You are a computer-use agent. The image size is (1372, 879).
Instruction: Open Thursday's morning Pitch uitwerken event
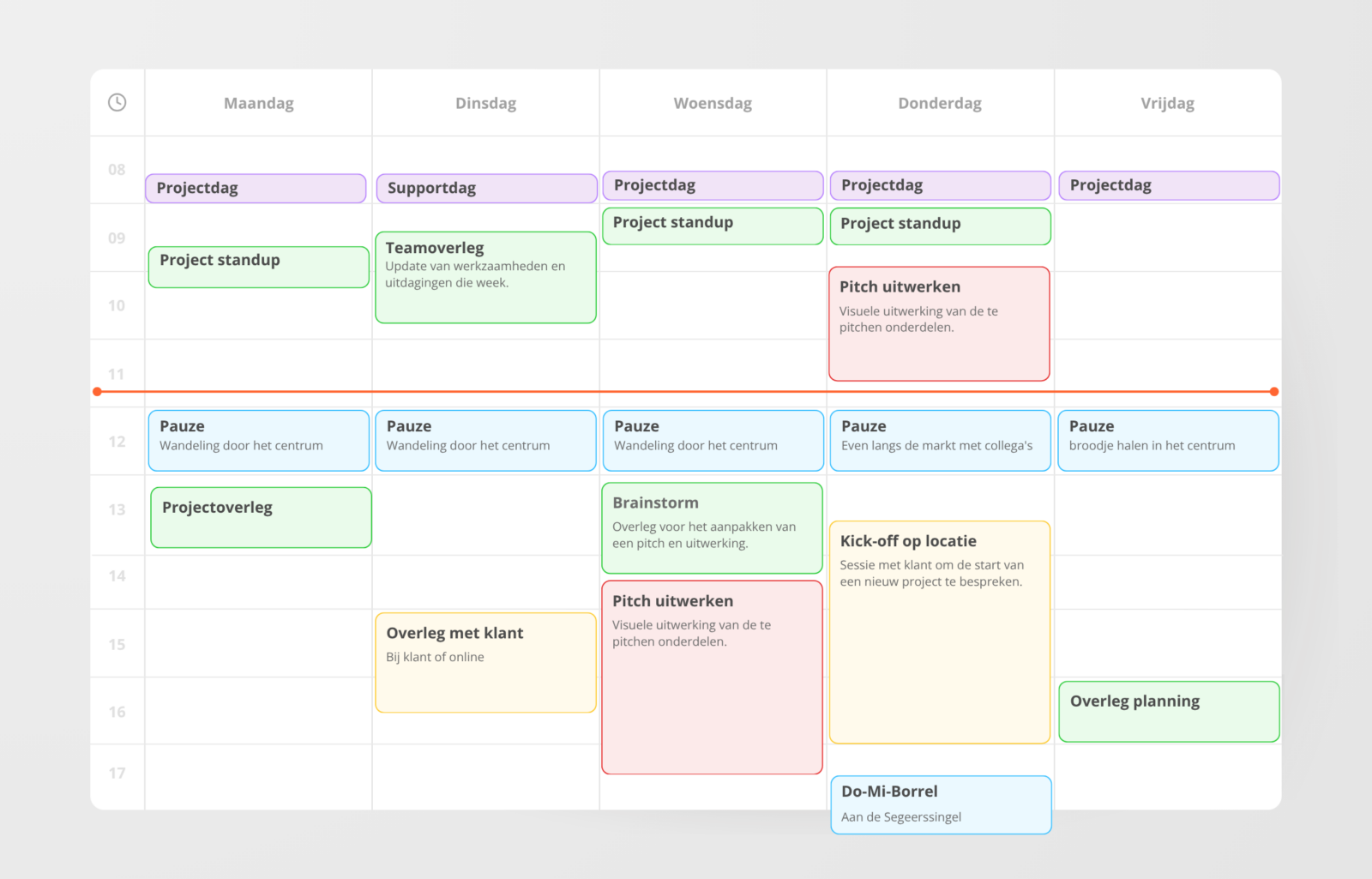(939, 323)
